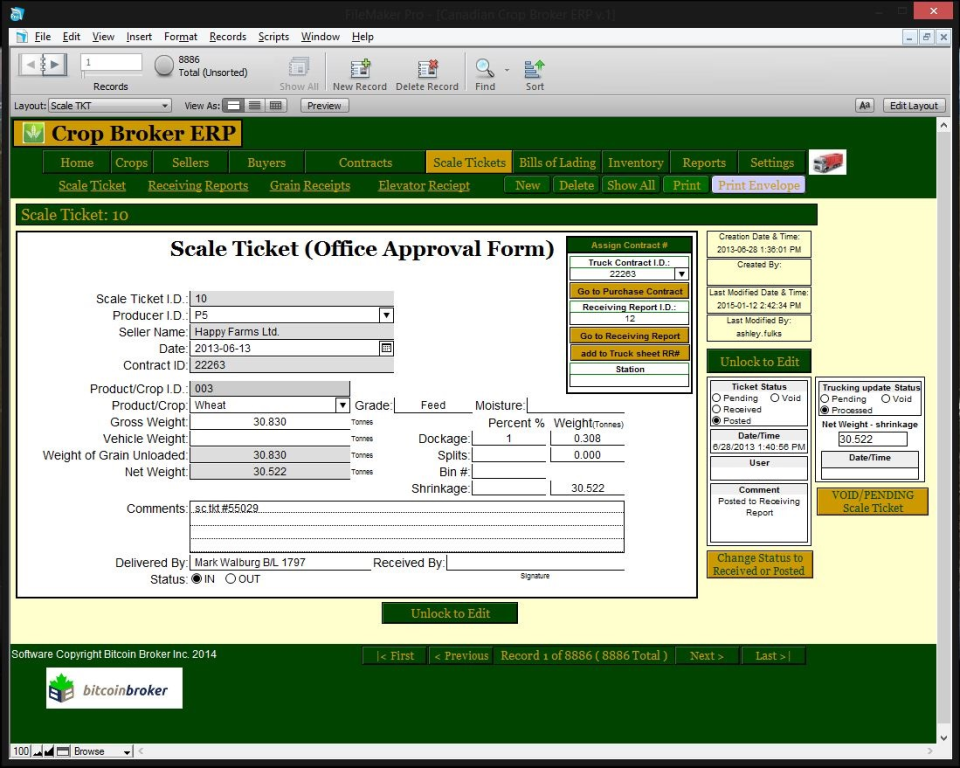Image resolution: width=960 pixels, height=768 pixels.
Task: Click into the Comments field
Action: point(407,527)
